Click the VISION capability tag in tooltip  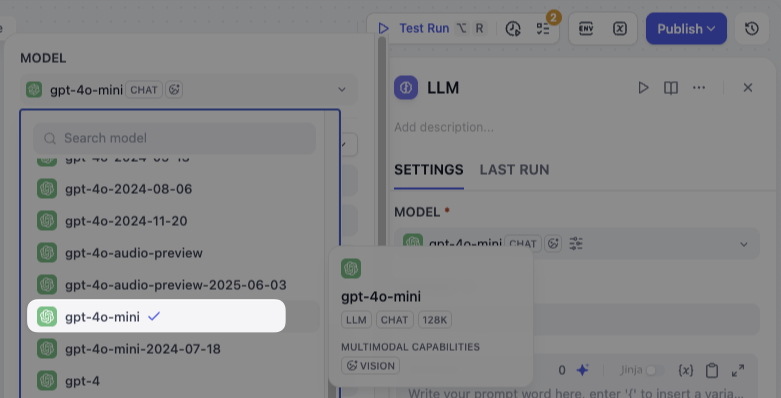(x=370, y=366)
